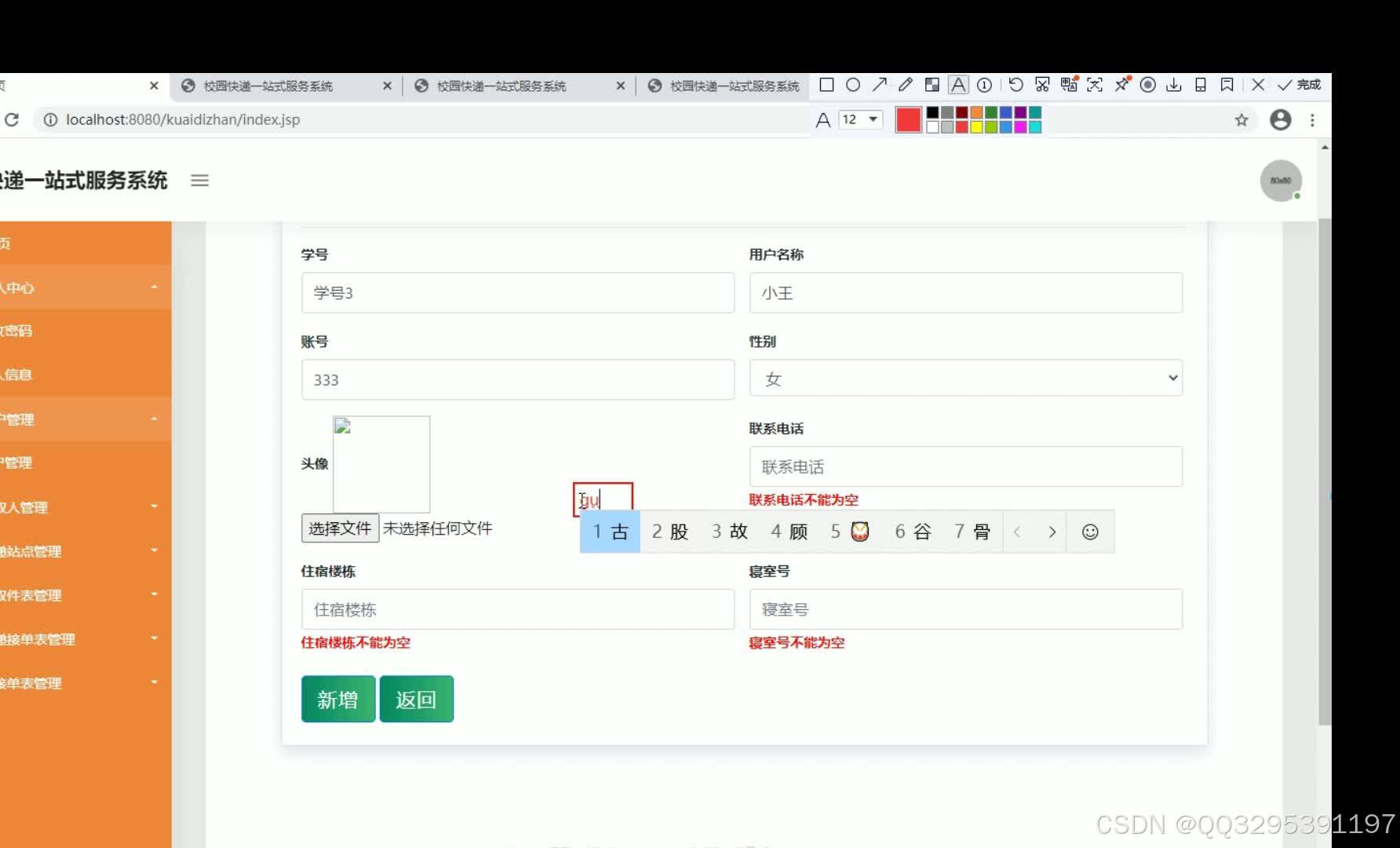Open the Chrome profile account icon

[x=1281, y=119]
